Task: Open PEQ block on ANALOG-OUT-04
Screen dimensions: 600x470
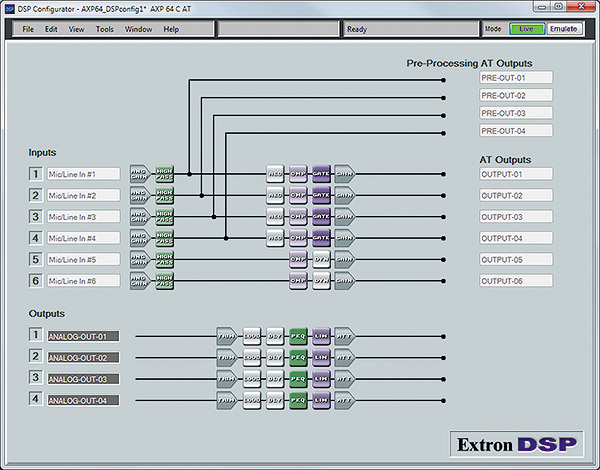Action: click(x=298, y=401)
